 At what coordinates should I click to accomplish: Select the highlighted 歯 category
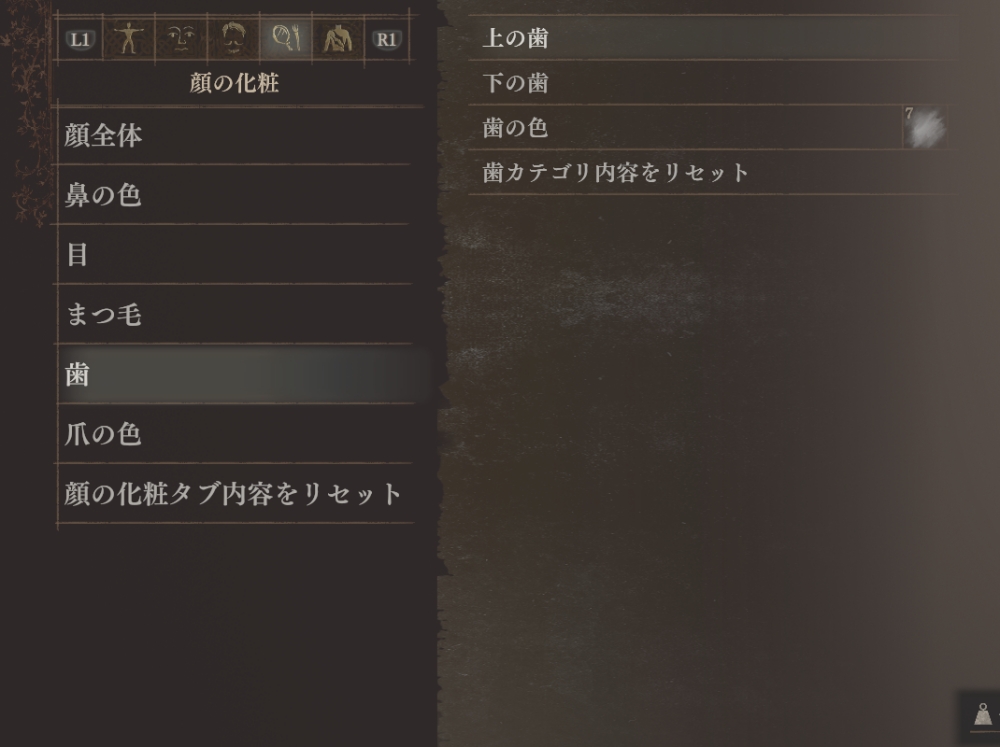(x=236, y=374)
